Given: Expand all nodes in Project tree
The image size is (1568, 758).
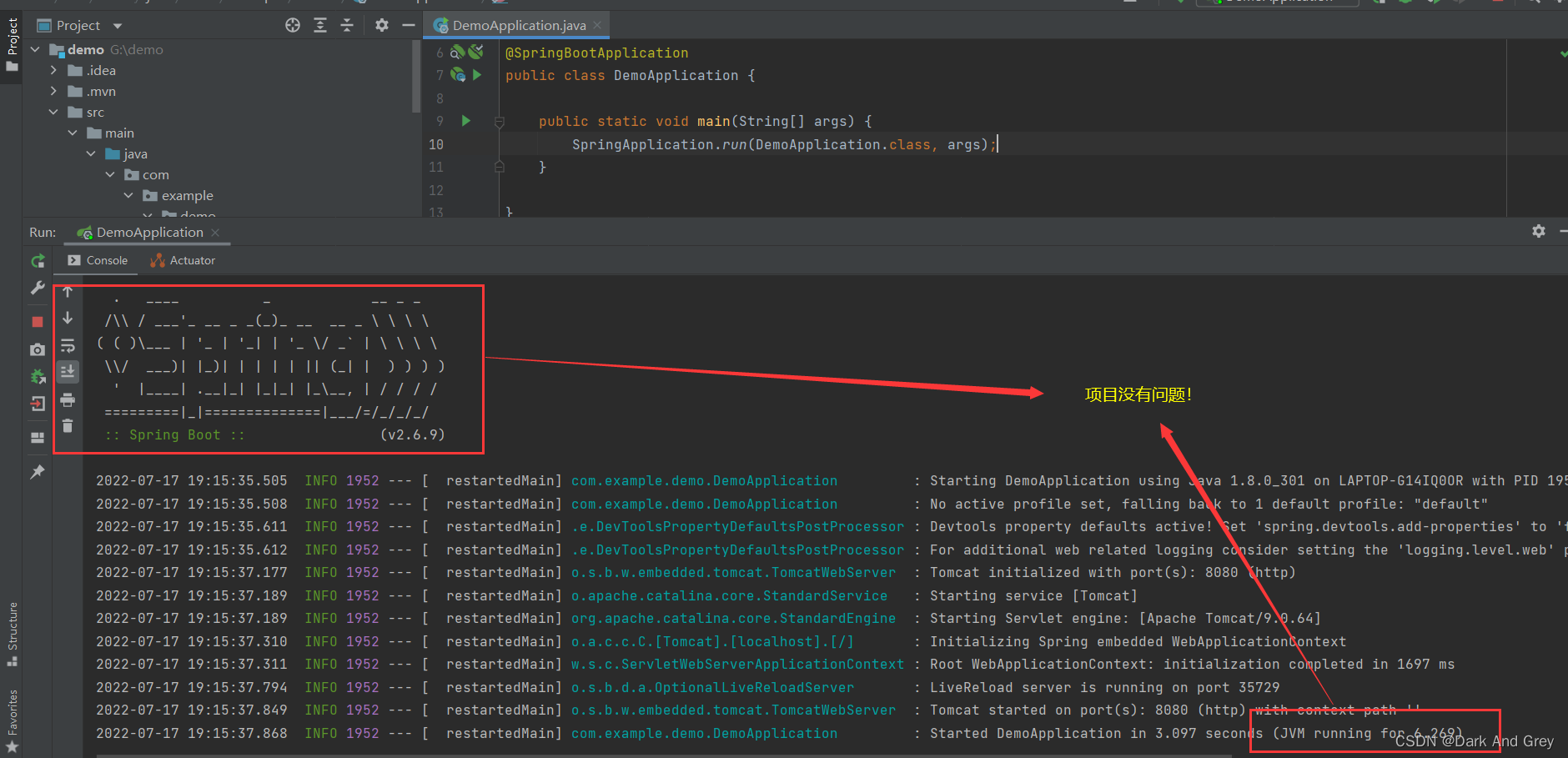Looking at the screenshot, I should (x=320, y=25).
